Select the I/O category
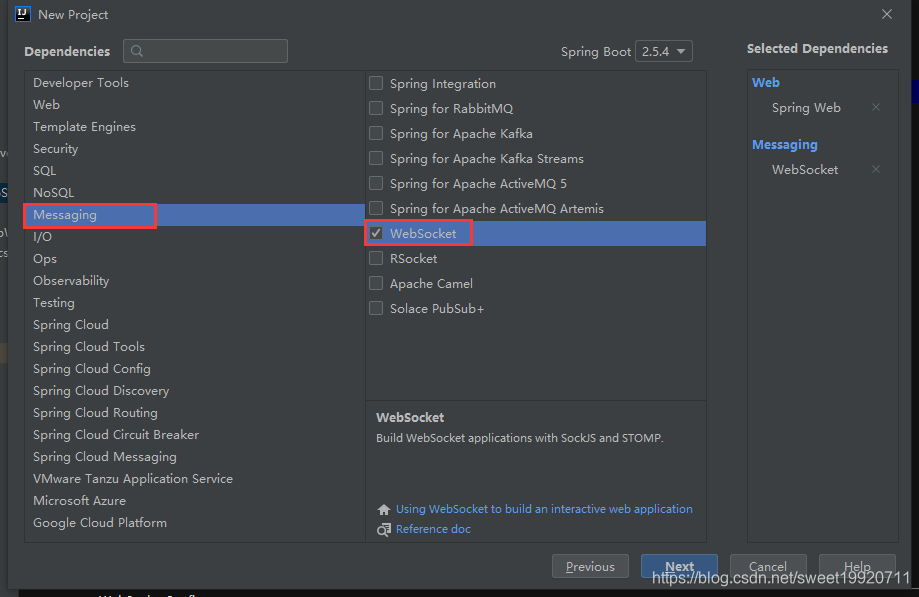The height and width of the screenshot is (597, 919). pos(195,237)
